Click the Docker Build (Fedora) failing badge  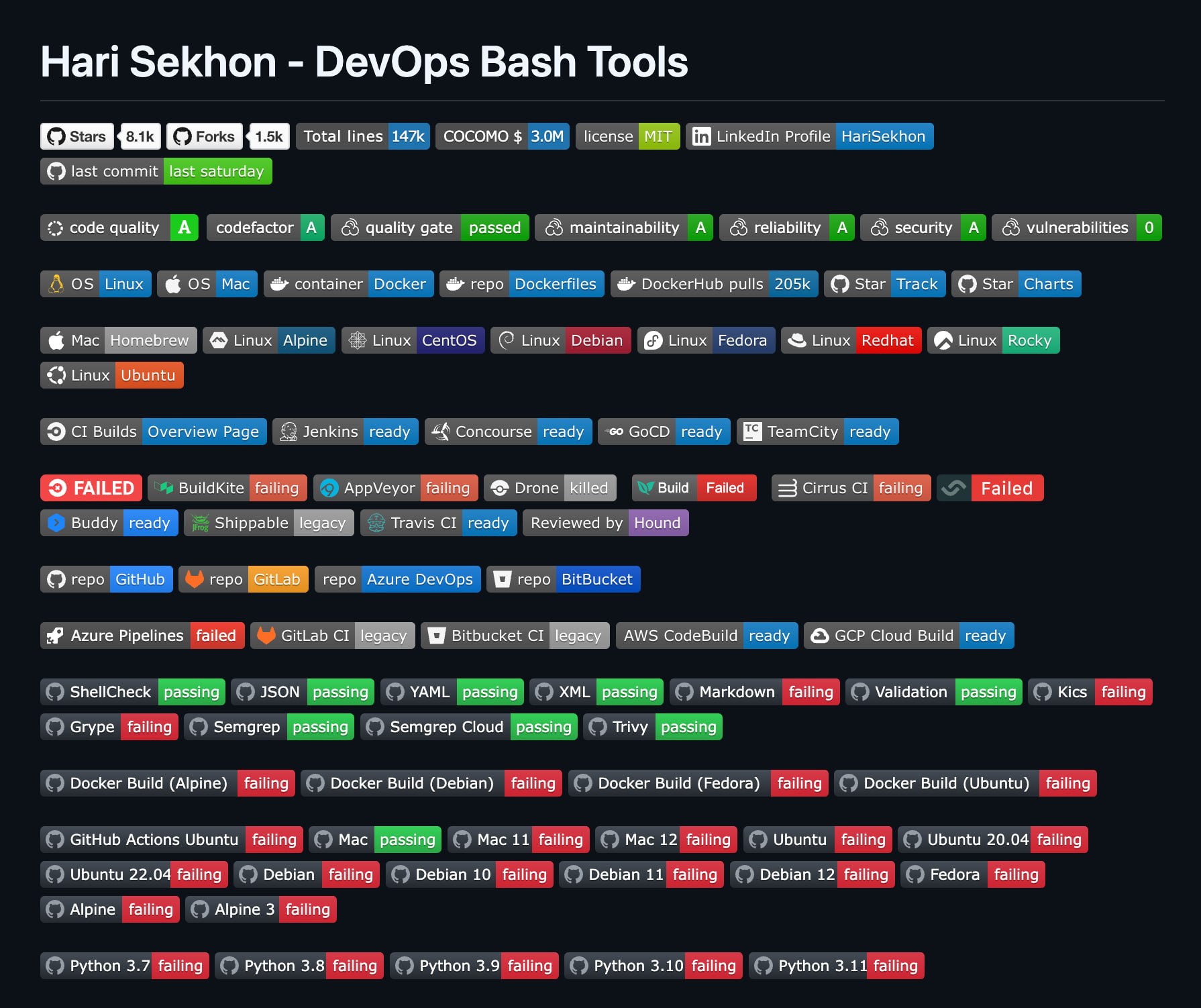tap(698, 784)
